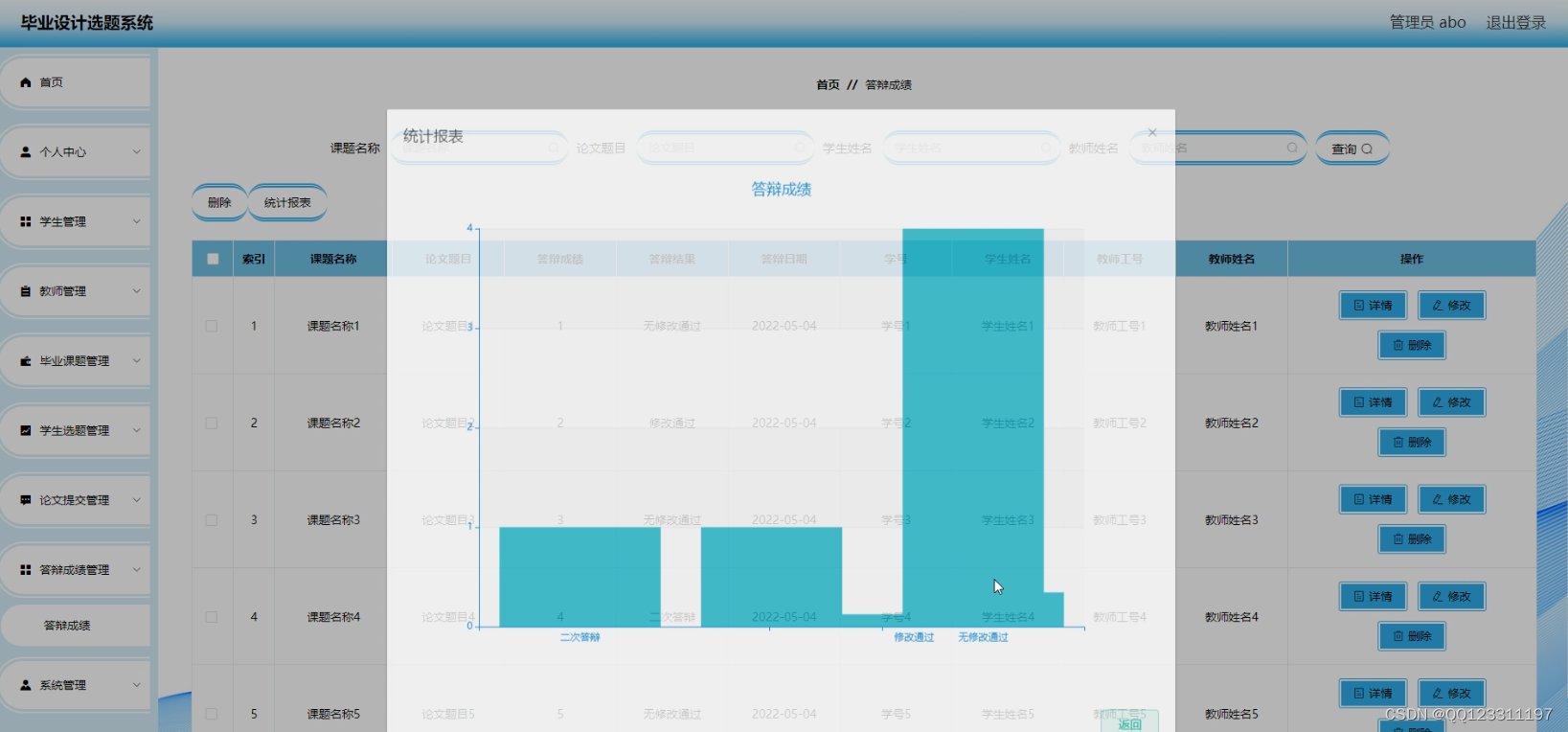Click 修改 button for 教师姓名1 row
The height and width of the screenshot is (732, 1568).
pos(1452,306)
